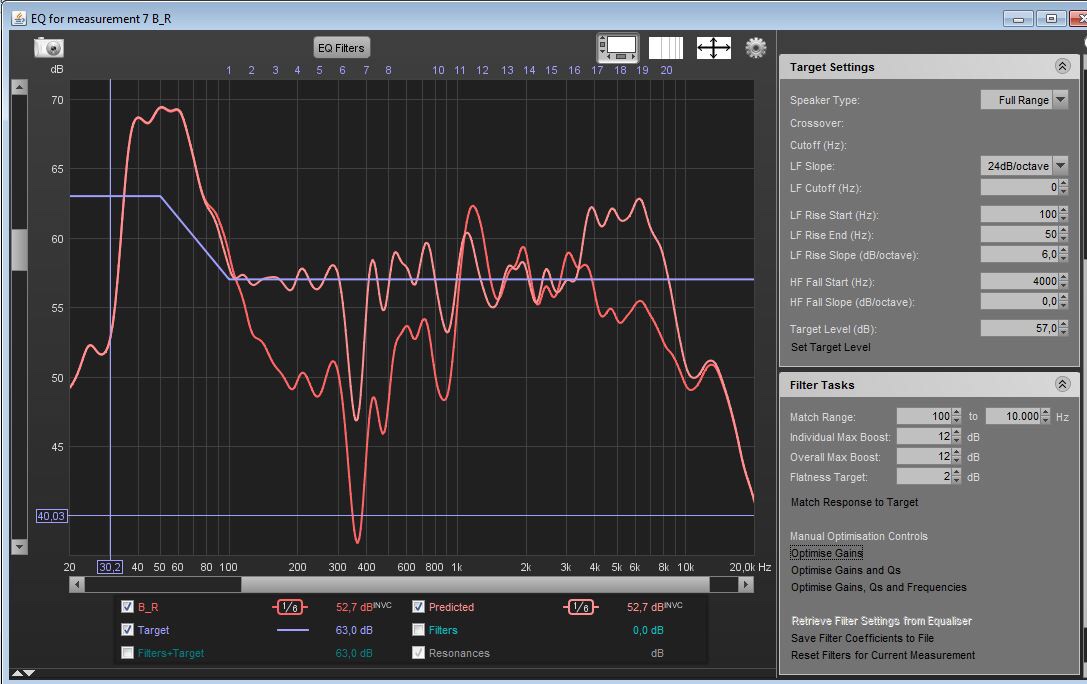Click the Match Range start field

(924, 416)
